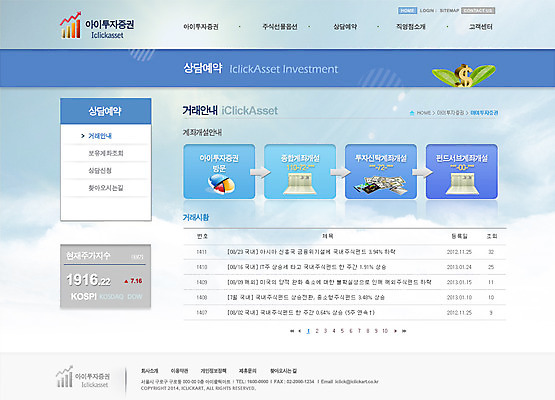Select page 8 in pagination
The height and width of the screenshot is (400, 555).
[x=368, y=331]
